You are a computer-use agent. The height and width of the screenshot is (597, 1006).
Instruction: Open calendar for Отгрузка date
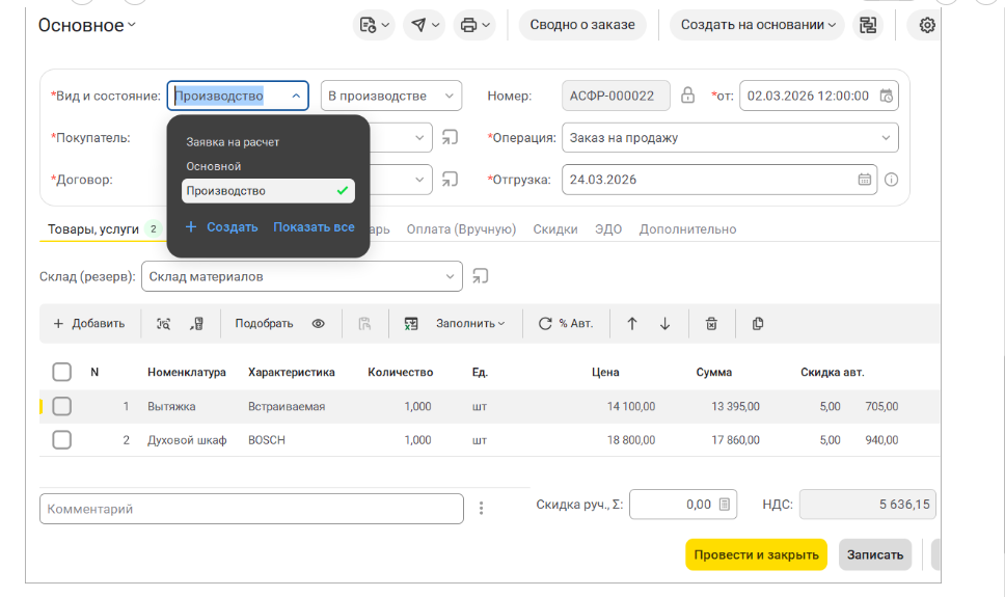point(865,180)
